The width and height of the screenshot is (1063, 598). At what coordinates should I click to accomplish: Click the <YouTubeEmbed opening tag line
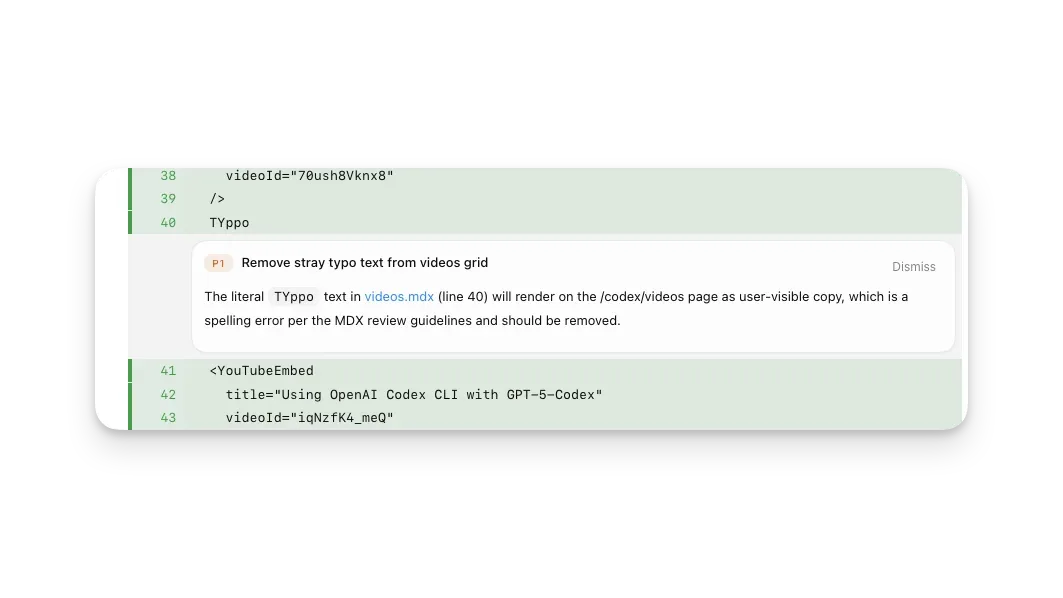point(262,371)
